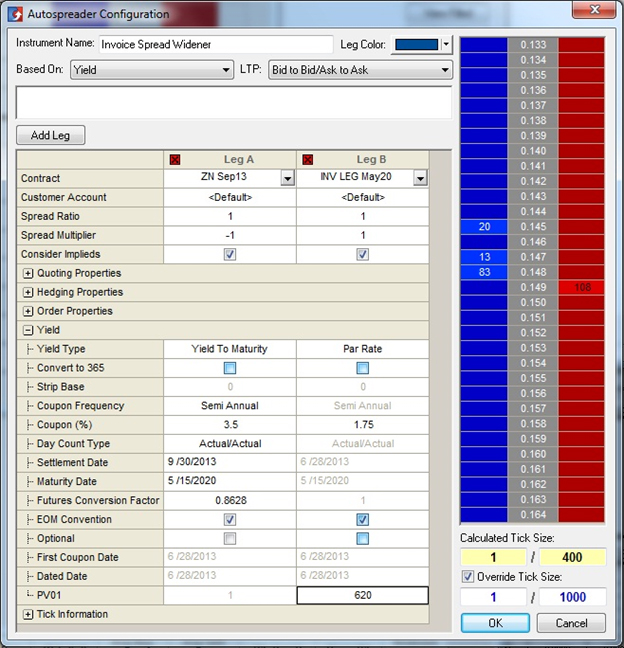Screen dimensions: 624x648
Task: Click the red remove icon for Leg A
Action: 175,159
